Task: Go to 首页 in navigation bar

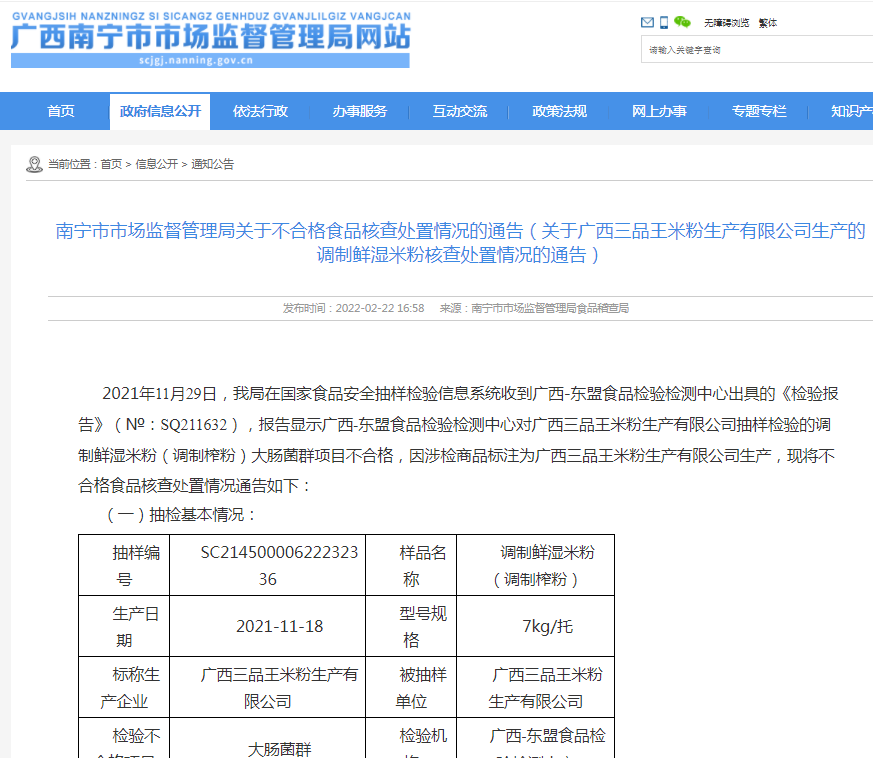Action: (61, 111)
